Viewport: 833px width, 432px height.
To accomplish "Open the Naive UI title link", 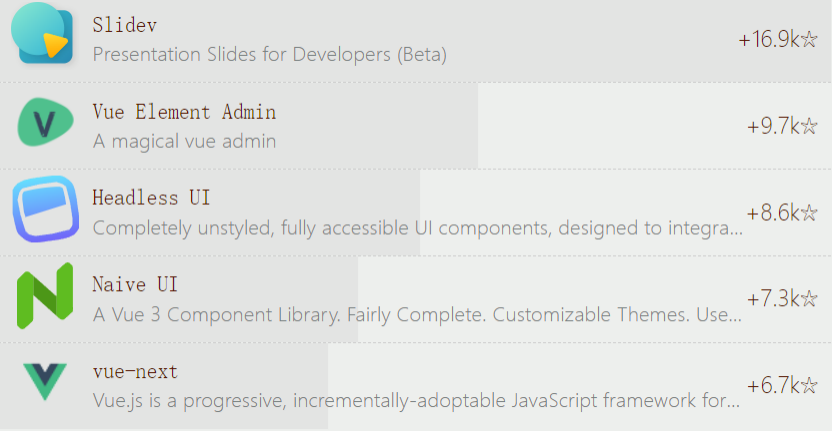I will [x=135, y=284].
